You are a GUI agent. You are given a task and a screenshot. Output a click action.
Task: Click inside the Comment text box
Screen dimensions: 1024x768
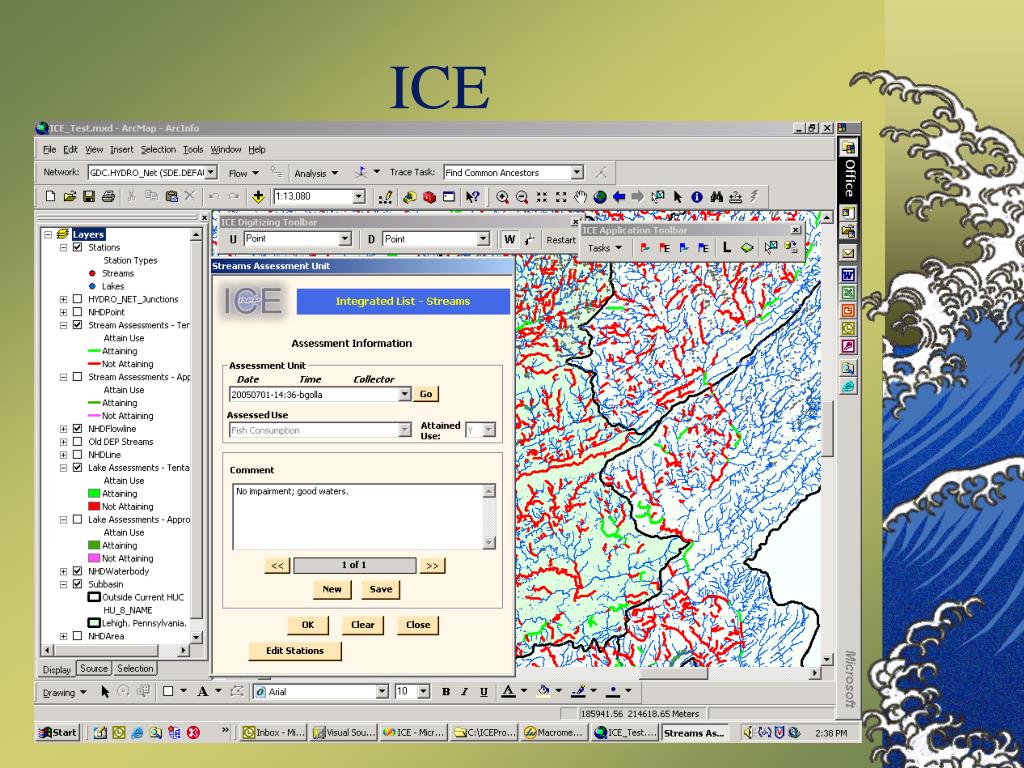358,517
